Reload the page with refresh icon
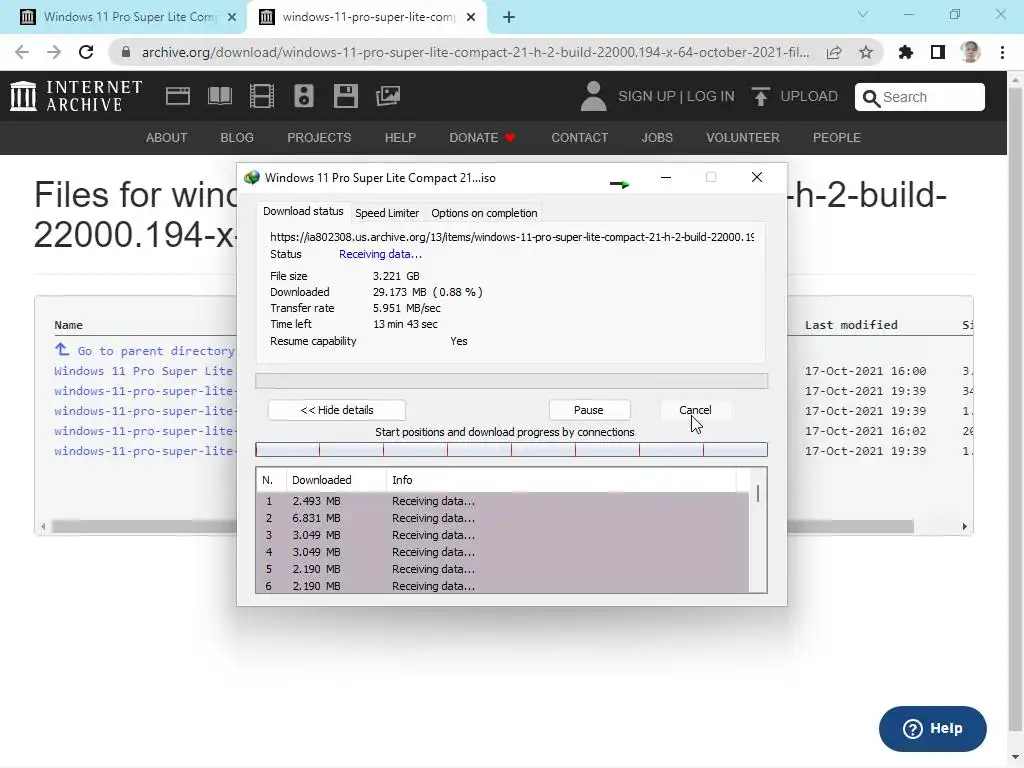The width and height of the screenshot is (1024, 768). tap(86, 52)
